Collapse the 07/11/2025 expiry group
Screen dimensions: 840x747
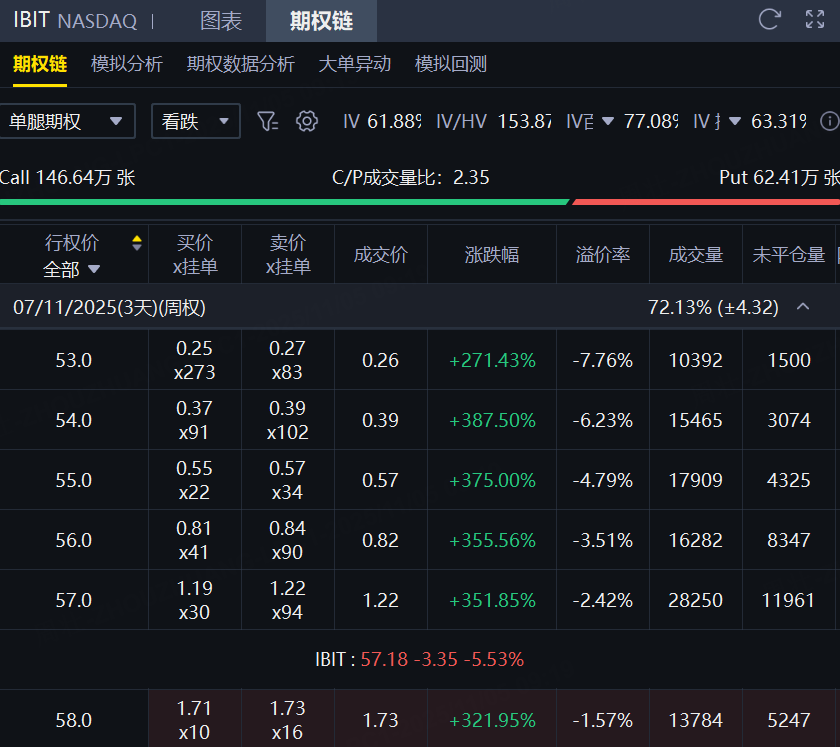point(802,307)
